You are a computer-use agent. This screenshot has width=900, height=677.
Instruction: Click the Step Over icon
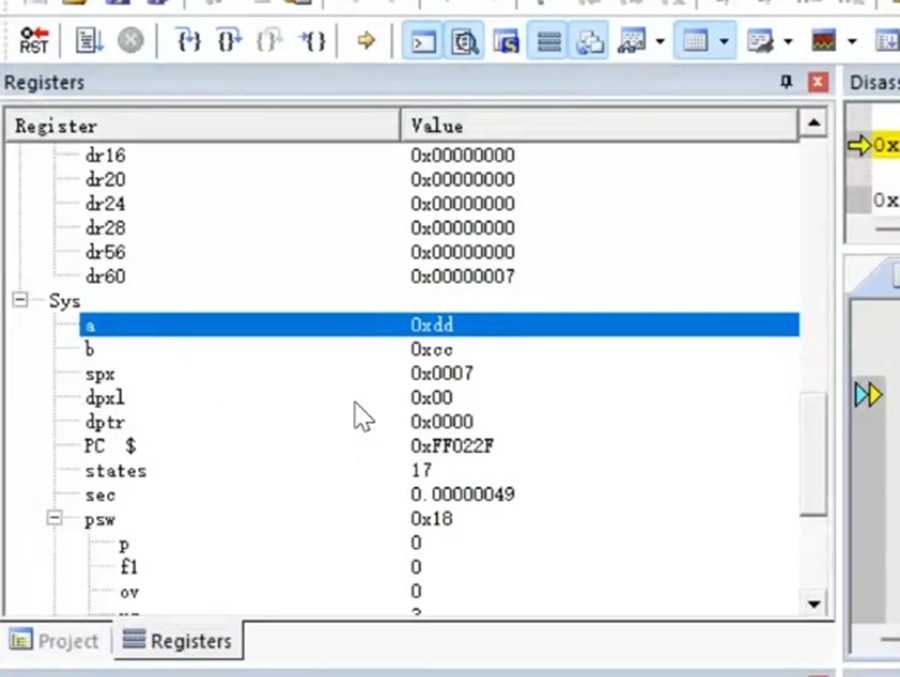coord(229,41)
